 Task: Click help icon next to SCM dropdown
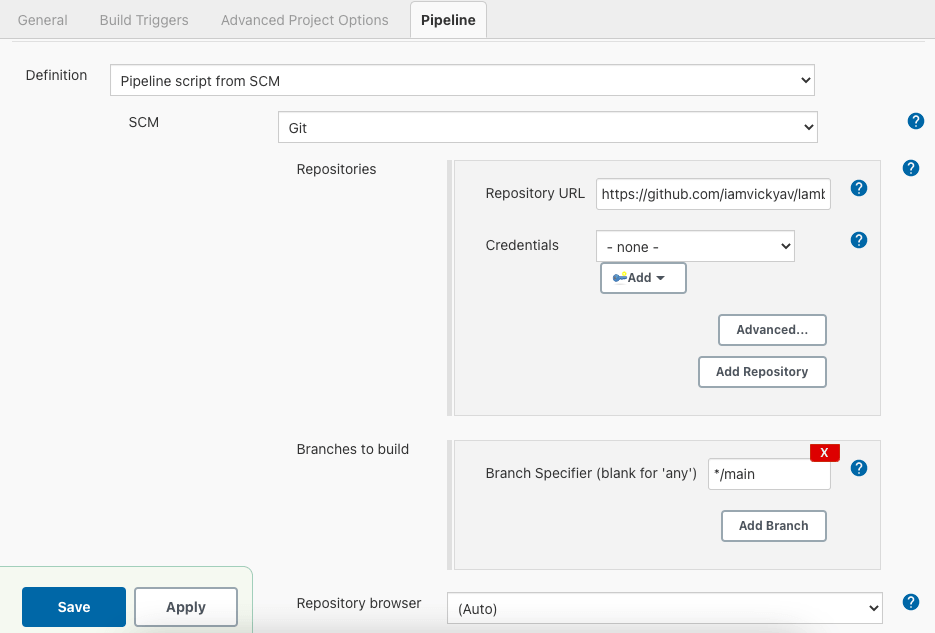pos(915,121)
